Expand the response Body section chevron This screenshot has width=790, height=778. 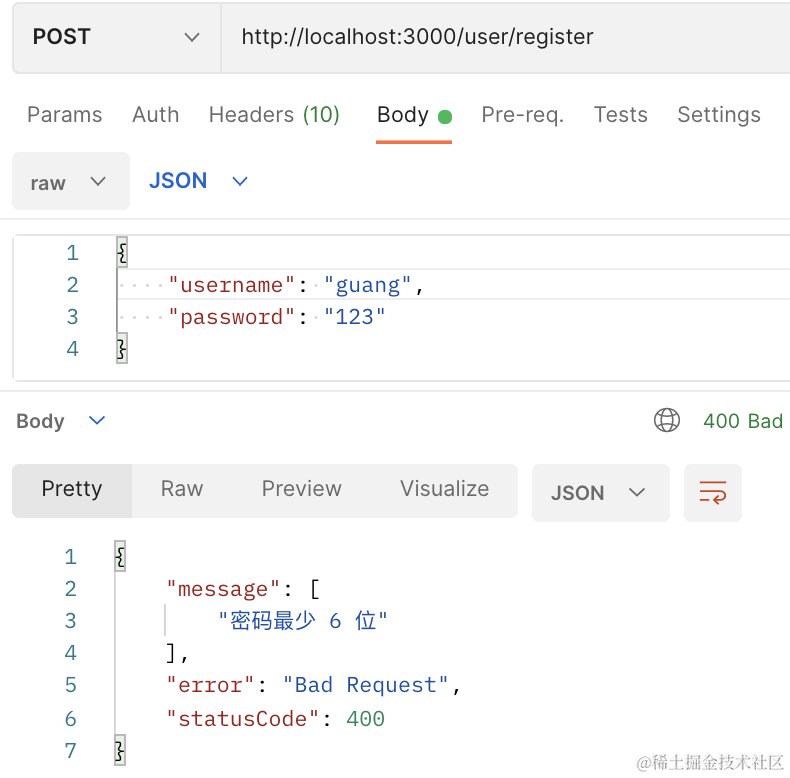(97, 421)
